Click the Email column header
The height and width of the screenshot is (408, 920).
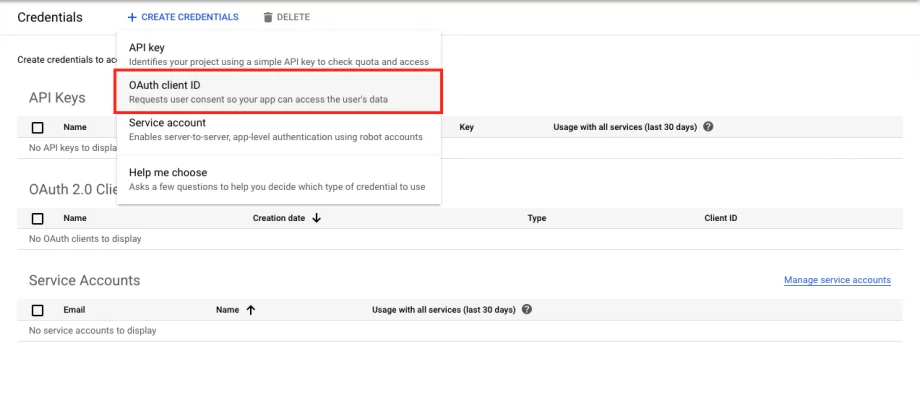coord(74,309)
